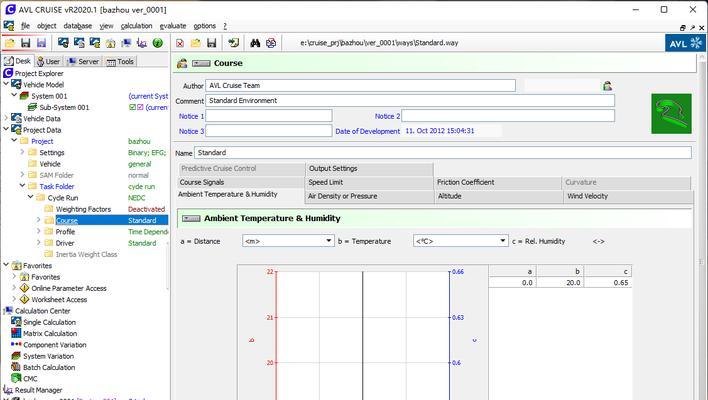
Task: Expand the Profile folder
Action: tap(38, 231)
